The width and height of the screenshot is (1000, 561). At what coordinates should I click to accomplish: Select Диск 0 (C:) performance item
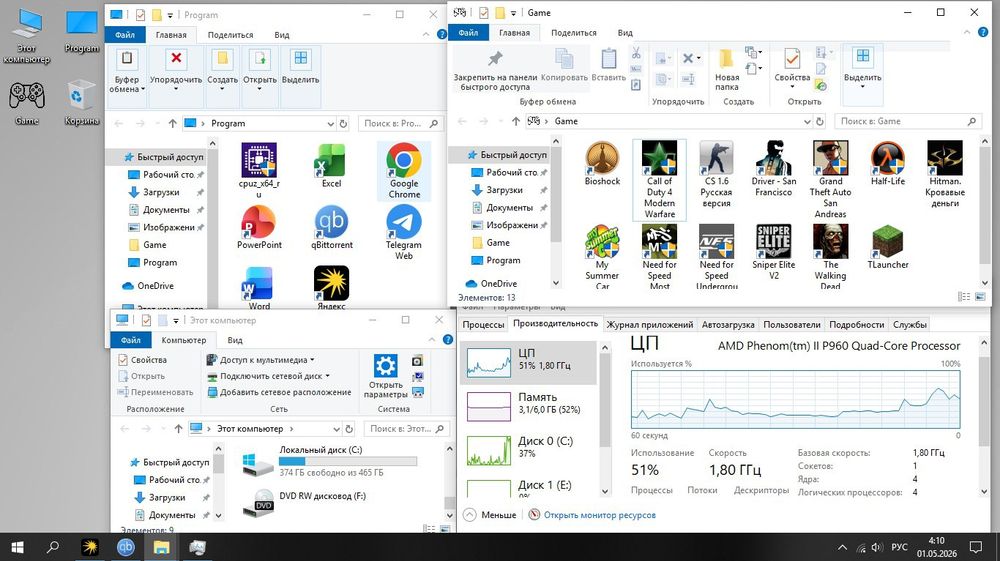point(528,450)
